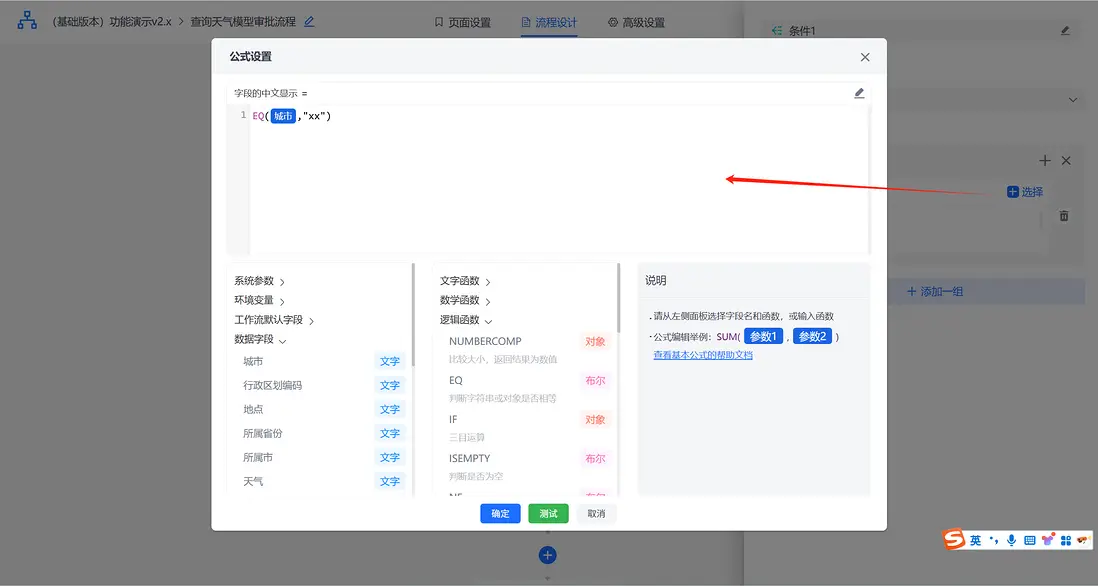Expand the 环境变量 group
This screenshot has height=586, width=1098.
point(259,300)
